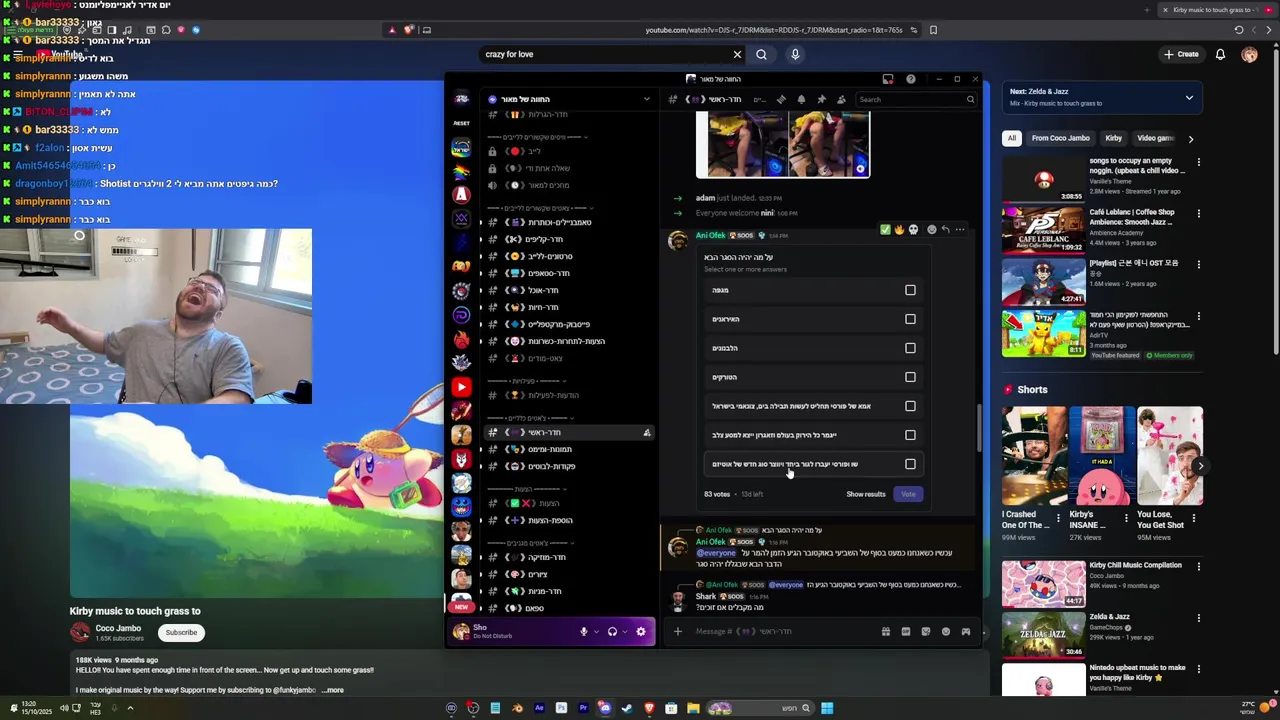Viewport: 1280px width, 720px height.
Task: Focus Discord message input box
Action: click(780, 631)
